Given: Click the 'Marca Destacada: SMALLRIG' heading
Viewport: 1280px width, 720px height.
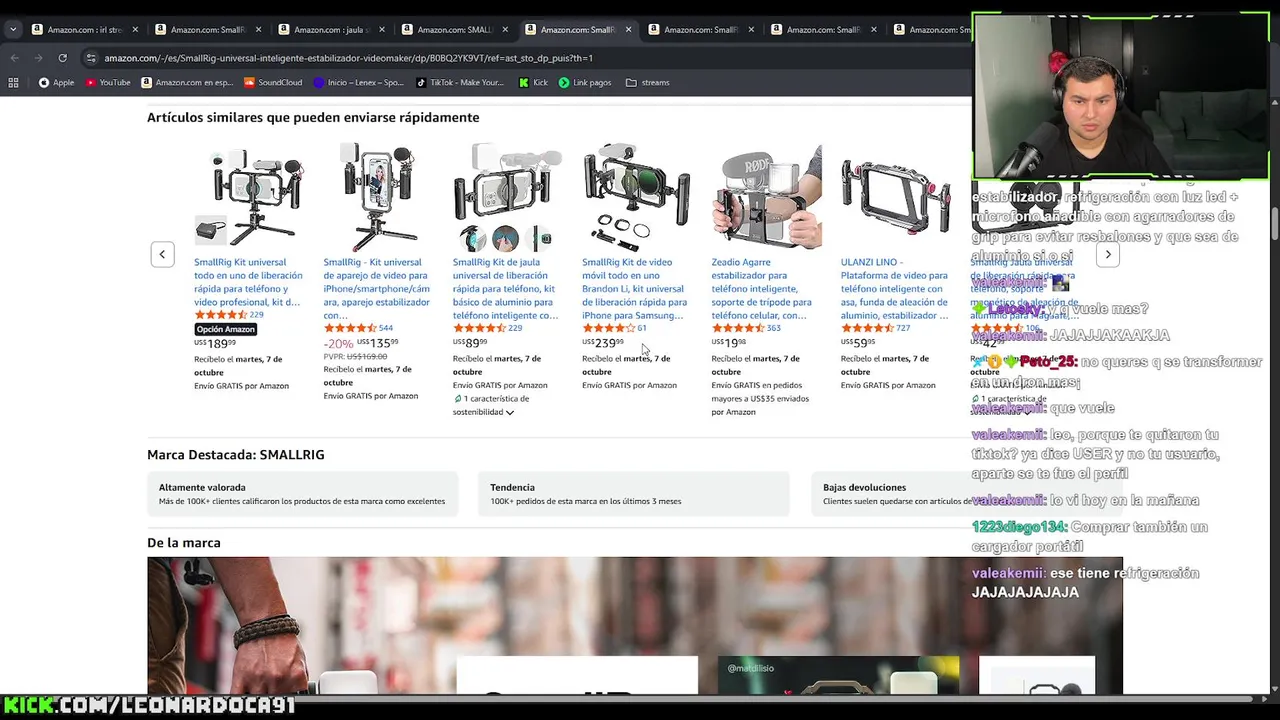Looking at the screenshot, I should click(236, 455).
